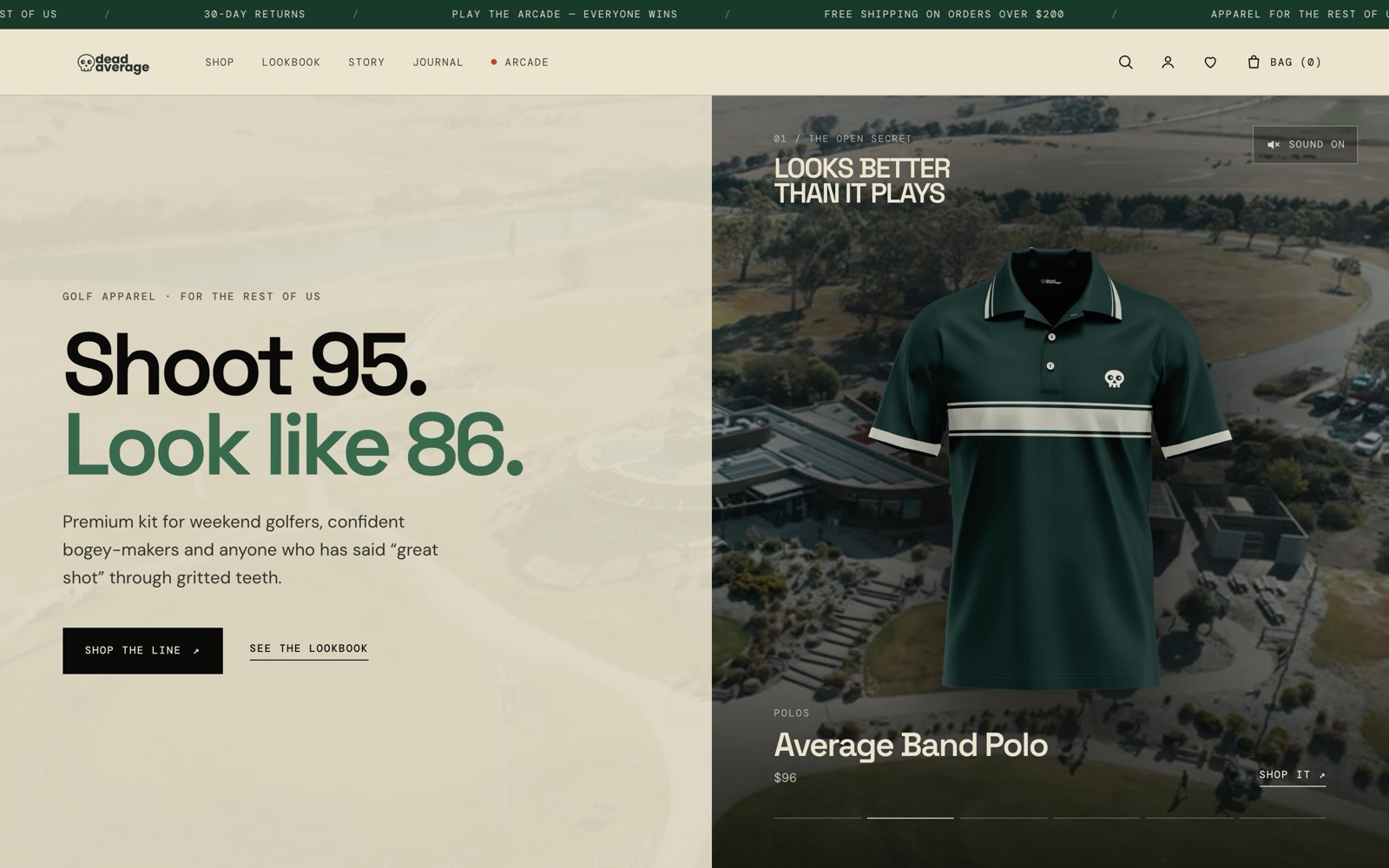
Task: Open the Story nav link
Action: pos(366,62)
